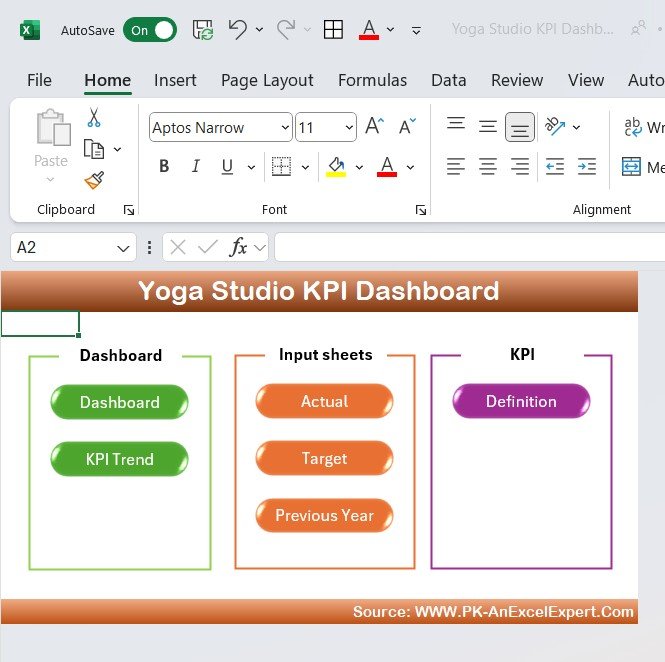Click the cell Borders icon in the ribbon
665x662 pixels.
tap(281, 166)
